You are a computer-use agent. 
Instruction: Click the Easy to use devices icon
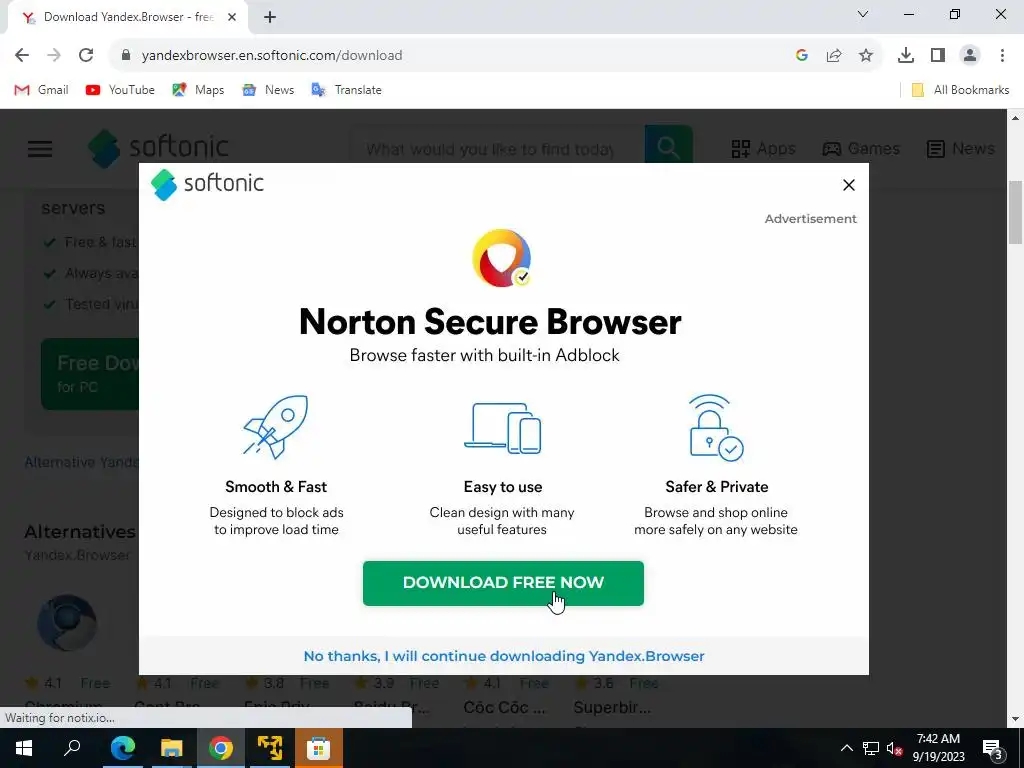pos(503,428)
